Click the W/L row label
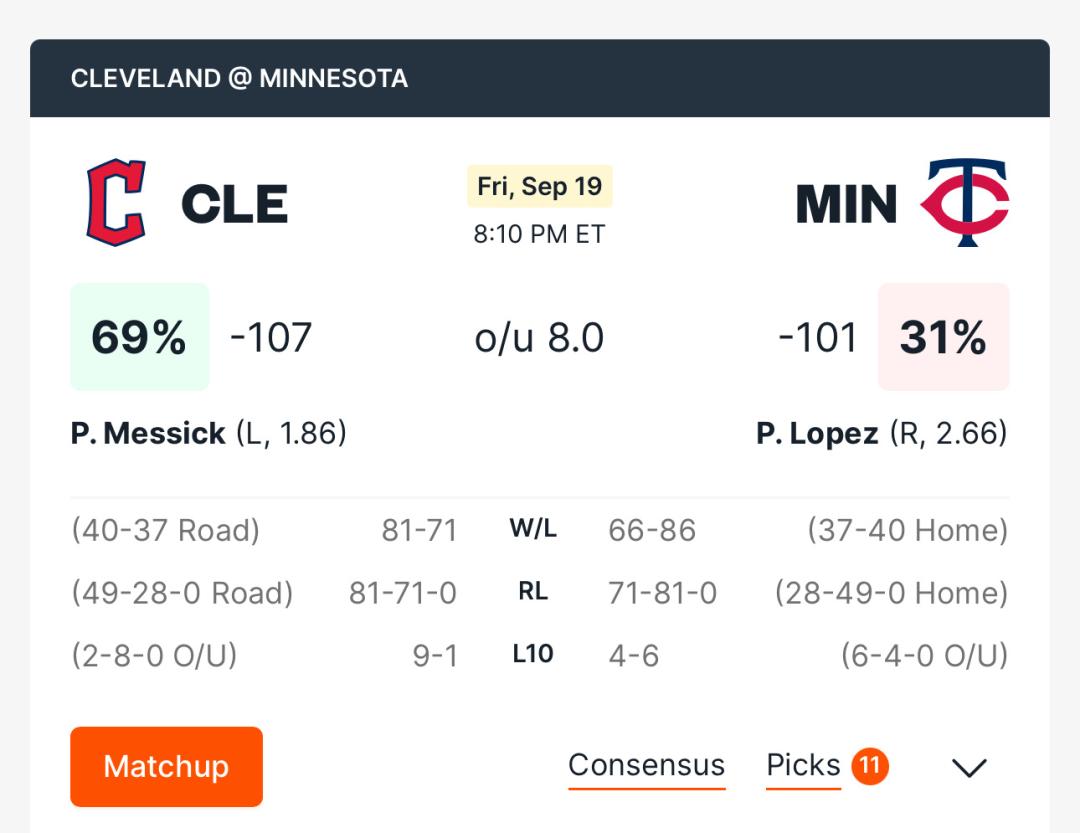 533,528
